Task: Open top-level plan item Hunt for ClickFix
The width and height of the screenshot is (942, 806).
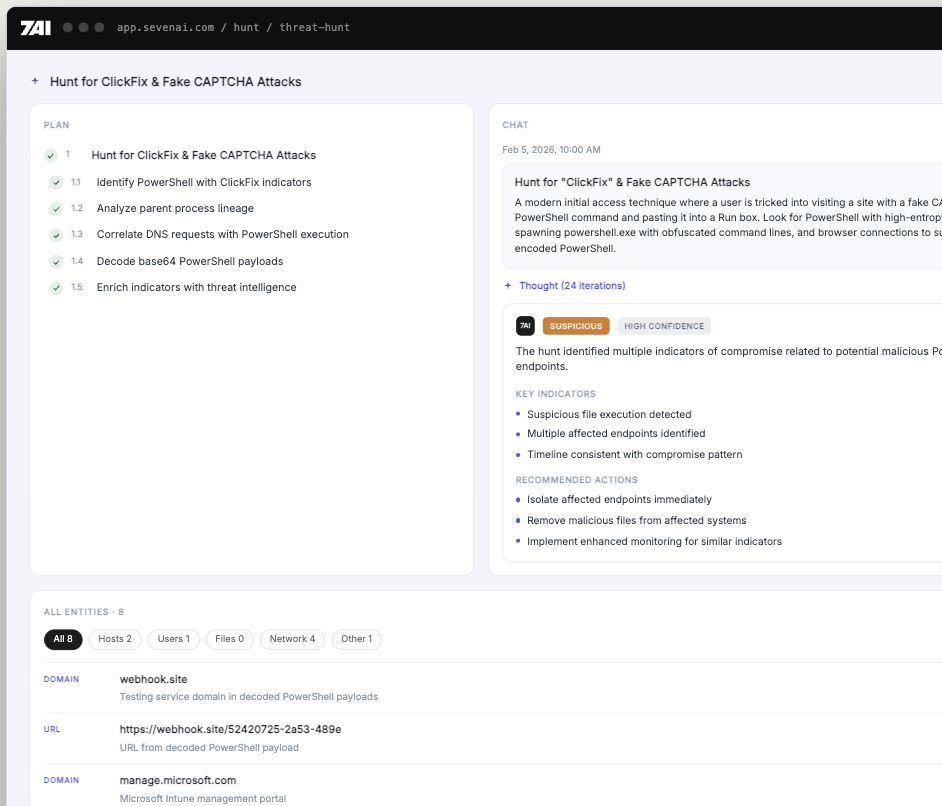Action: click(x=204, y=155)
